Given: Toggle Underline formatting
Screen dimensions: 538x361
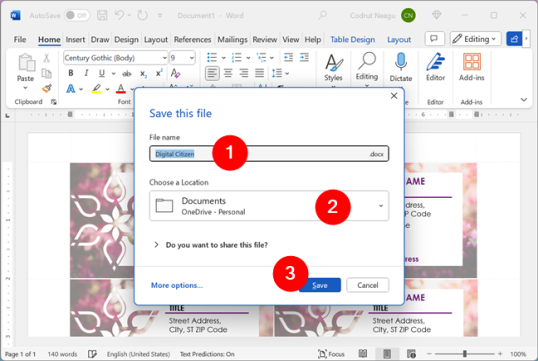Looking at the screenshot, I should click(x=102, y=73).
